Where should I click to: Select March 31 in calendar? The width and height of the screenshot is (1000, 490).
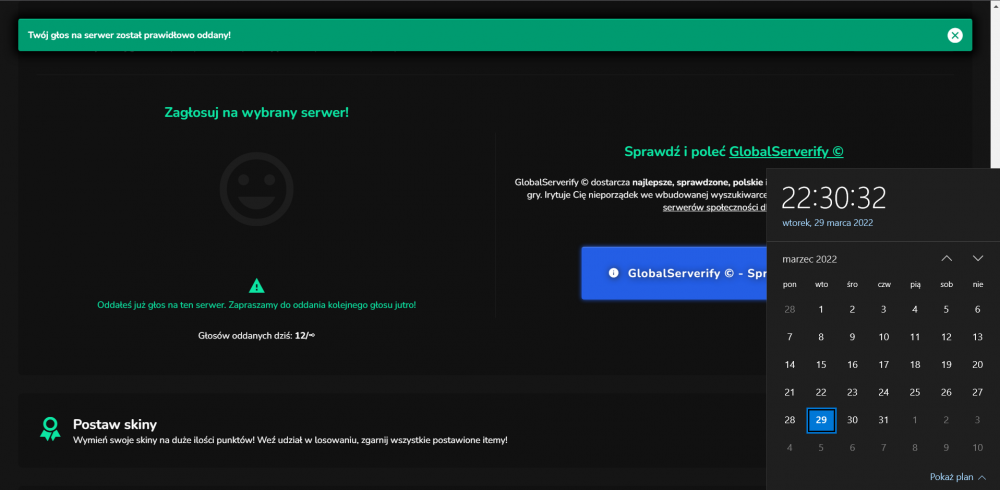(x=883, y=420)
